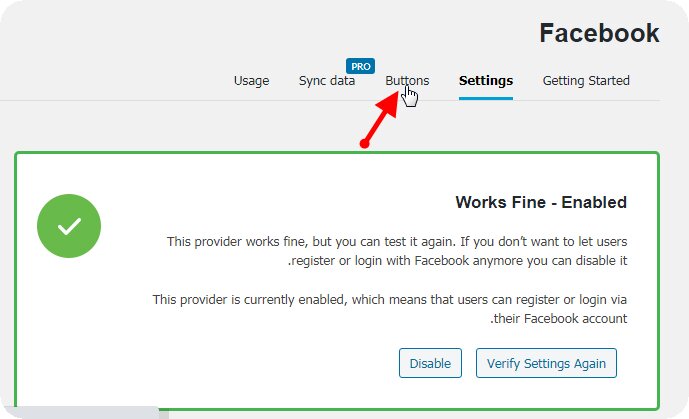Screen dimensions: 689x419
Task: Click the red dot at the arrow's tail
Action: tap(365, 145)
